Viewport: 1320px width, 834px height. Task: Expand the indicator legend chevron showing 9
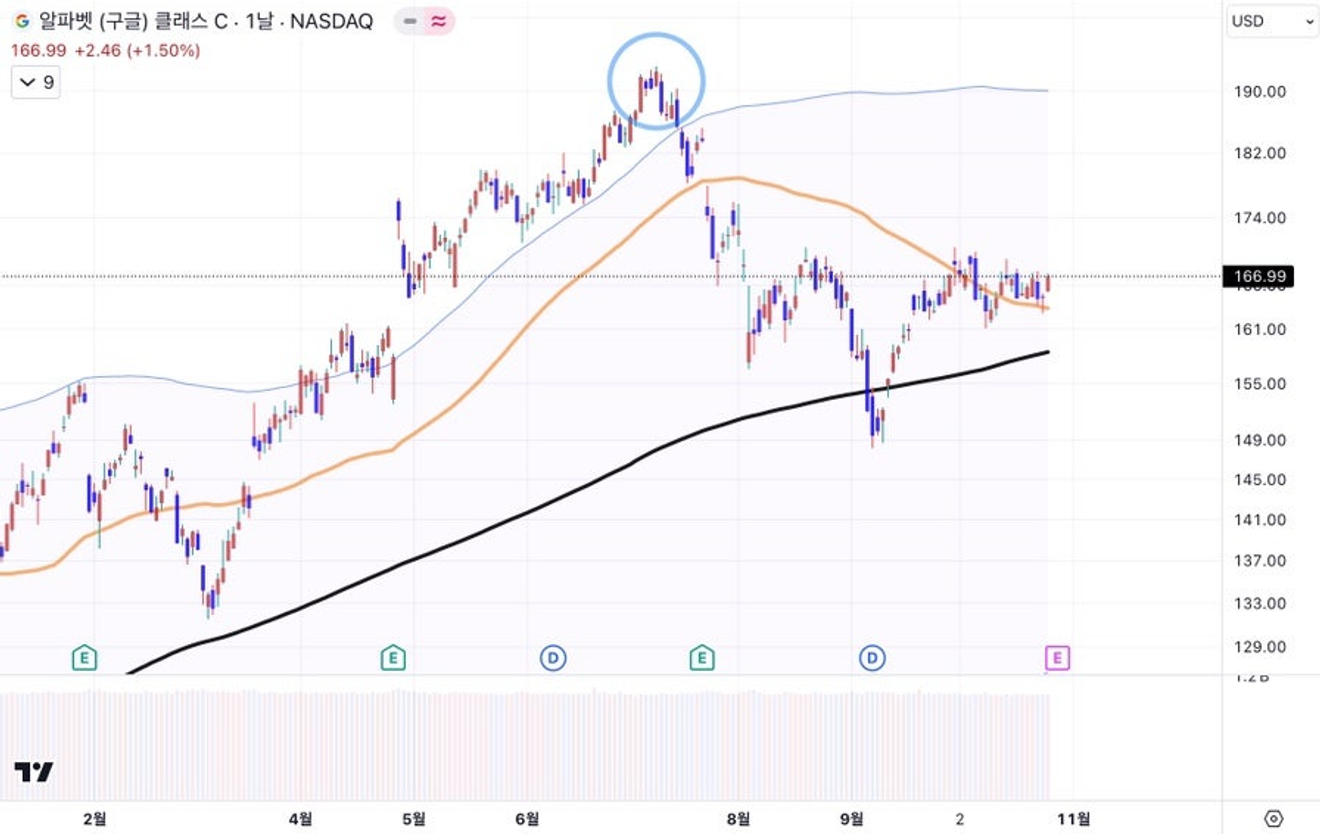(35, 82)
